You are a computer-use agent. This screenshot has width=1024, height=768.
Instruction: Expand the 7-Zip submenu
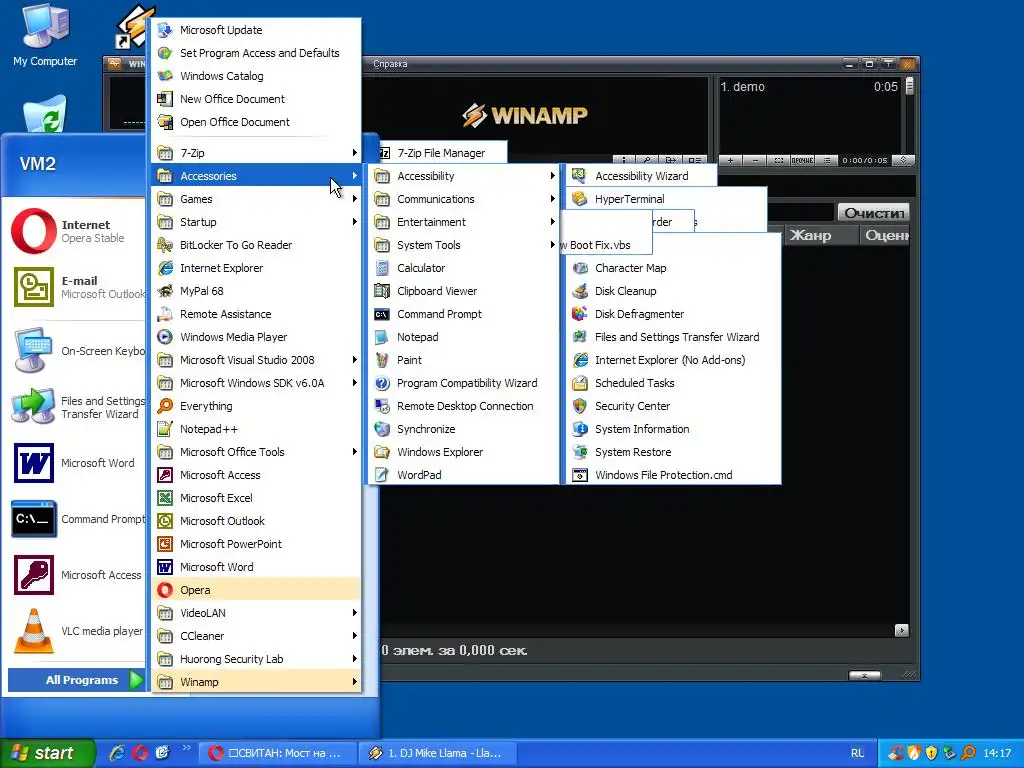[x=256, y=153]
